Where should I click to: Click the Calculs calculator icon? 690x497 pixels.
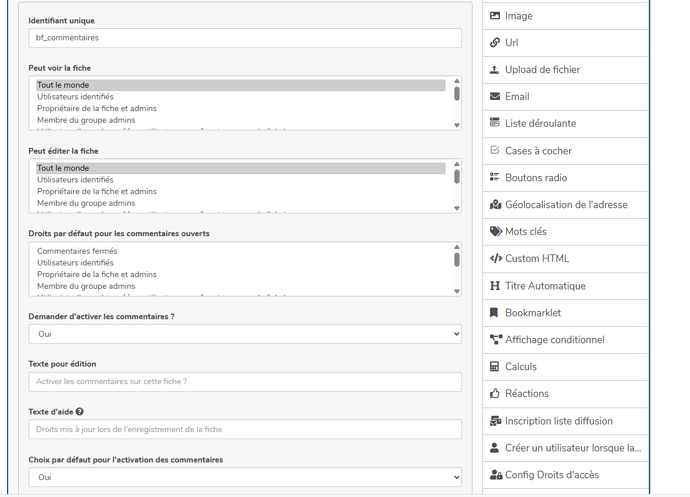point(495,367)
